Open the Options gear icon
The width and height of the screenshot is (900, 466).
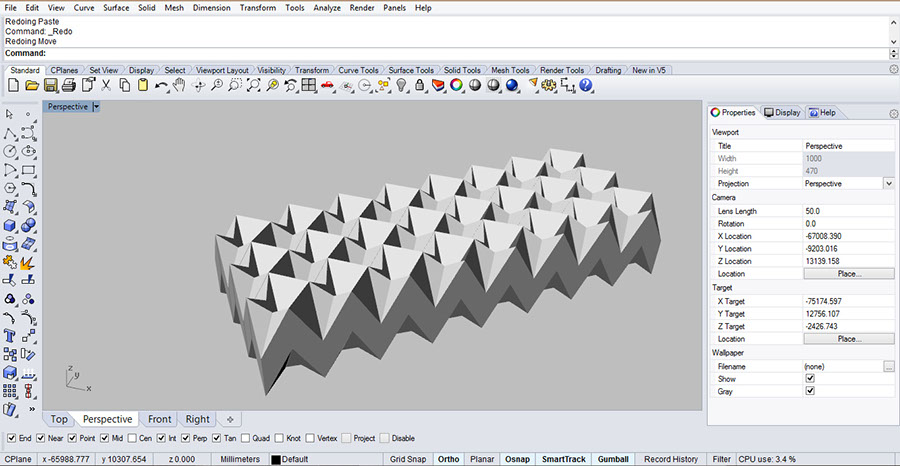548,86
